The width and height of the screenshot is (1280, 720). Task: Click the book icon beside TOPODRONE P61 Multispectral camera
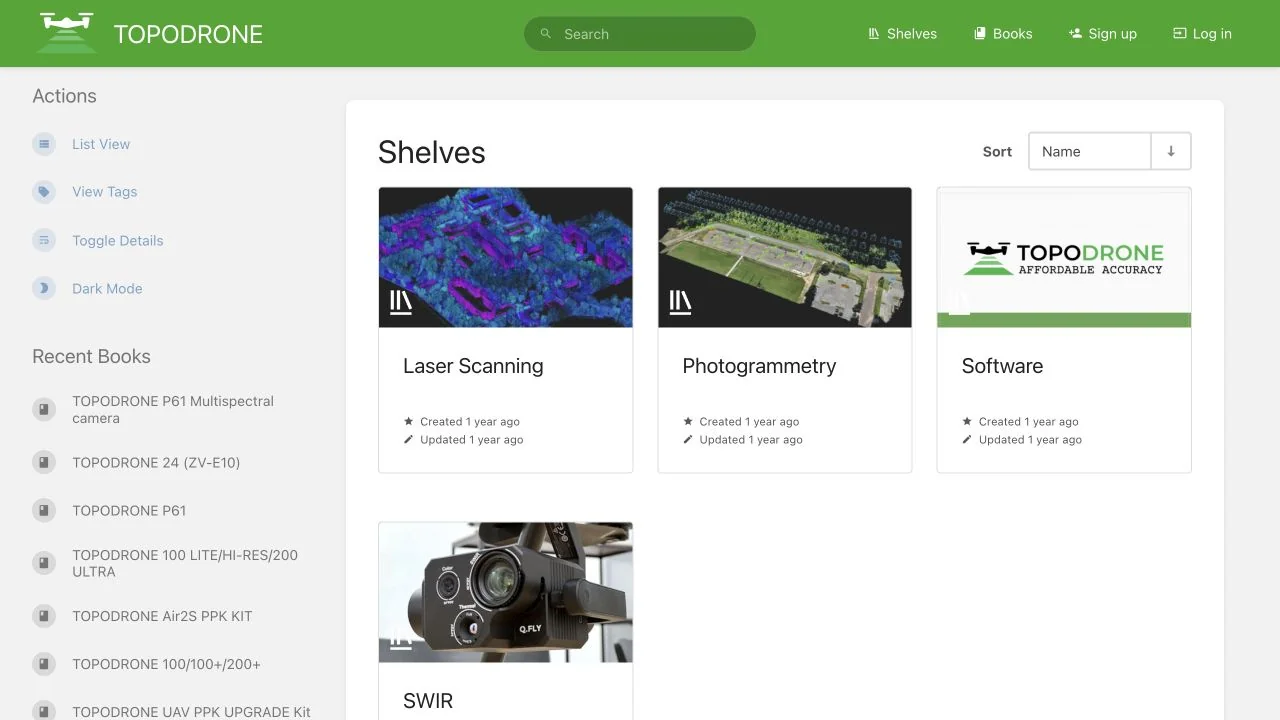(x=44, y=410)
